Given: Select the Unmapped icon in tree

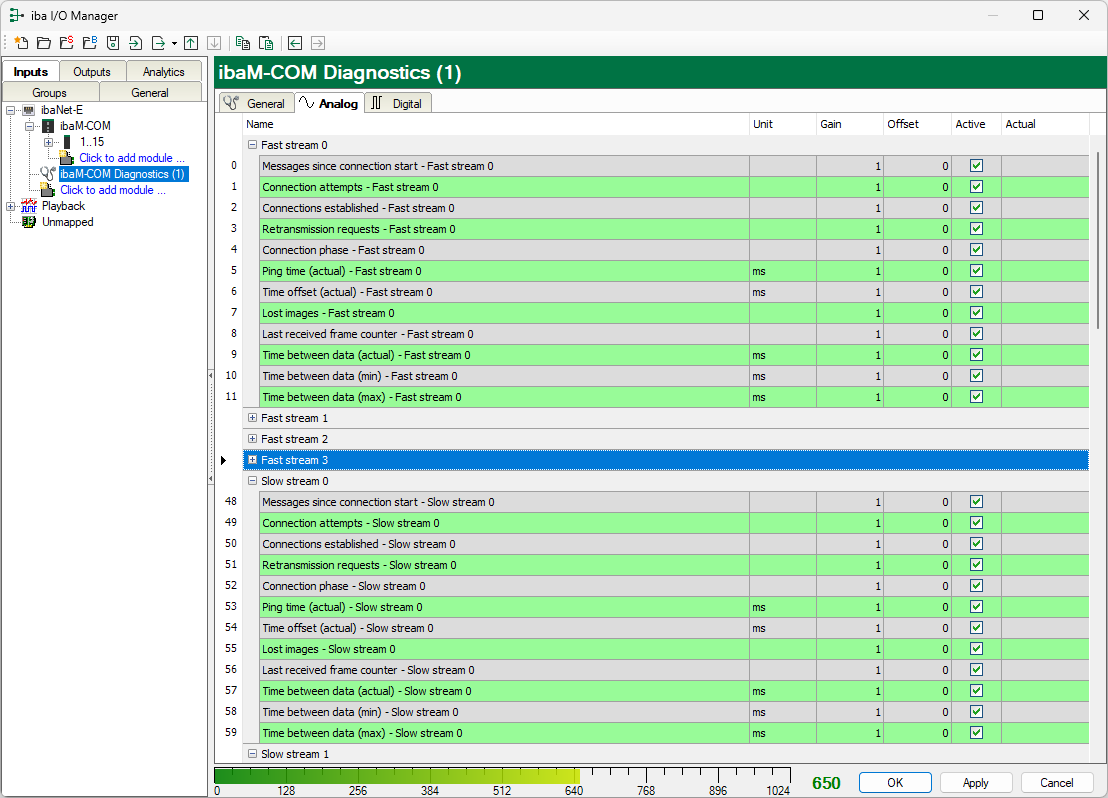Looking at the screenshot, I should 29,222.
